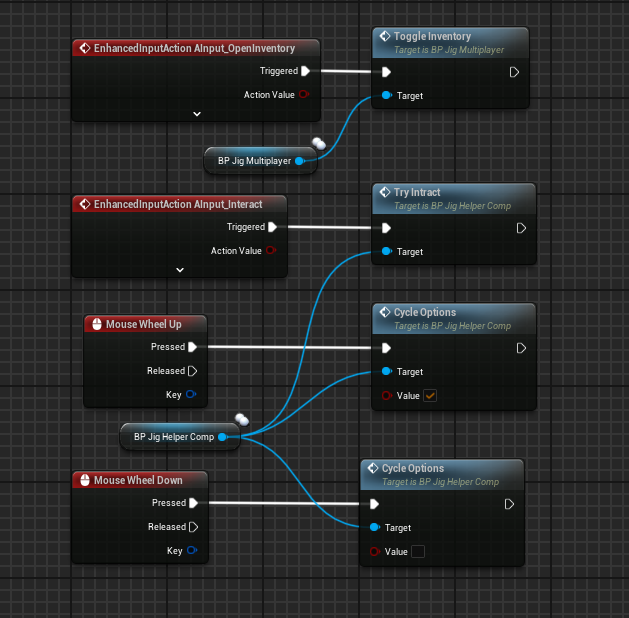The width and height of the screenshot is (629, 618).
Task: Select the Mouse Wheel Down node title
Action: coord(138,480)
